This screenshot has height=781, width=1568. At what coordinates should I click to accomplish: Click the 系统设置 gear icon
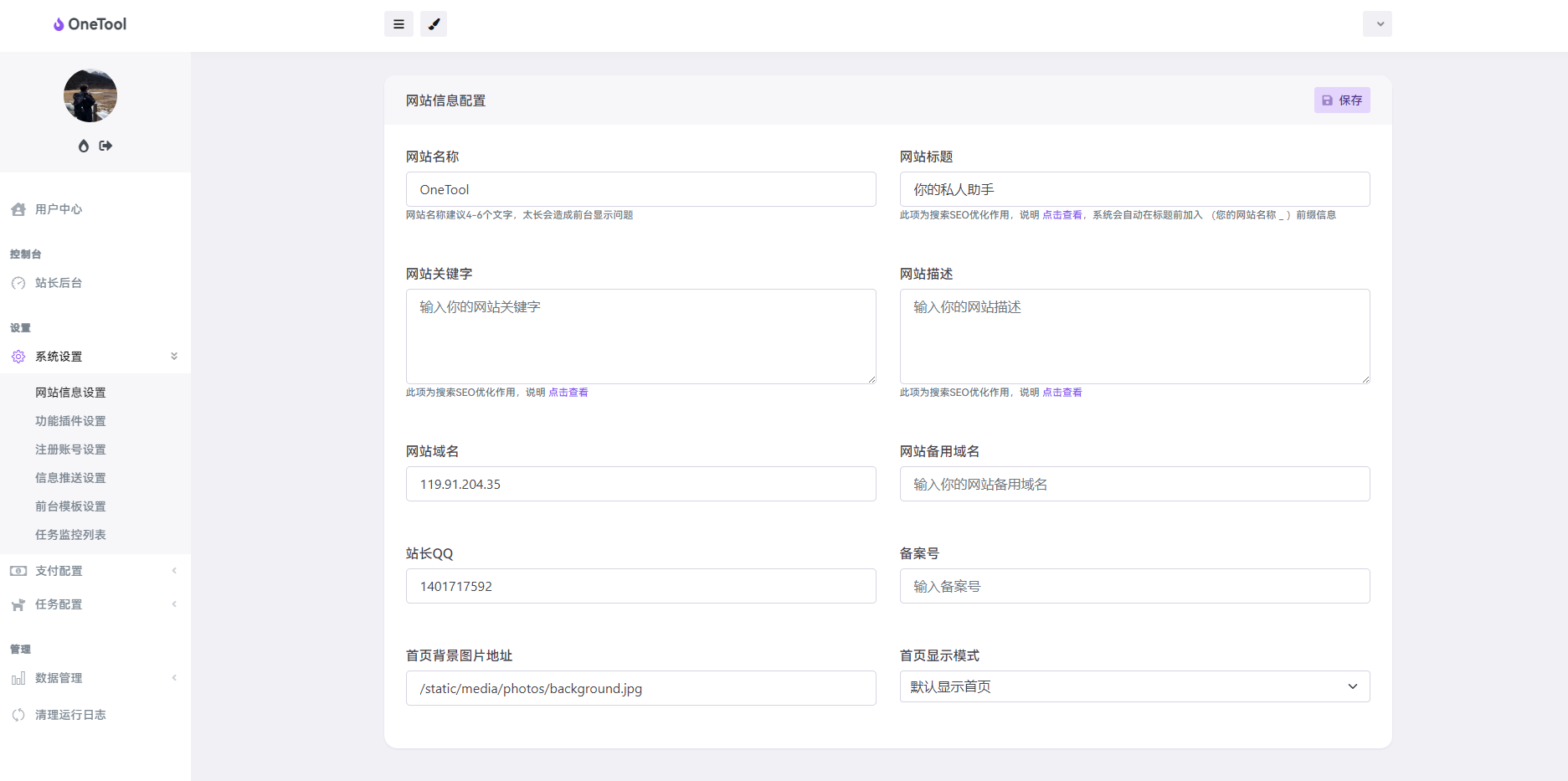pos(18,357)
